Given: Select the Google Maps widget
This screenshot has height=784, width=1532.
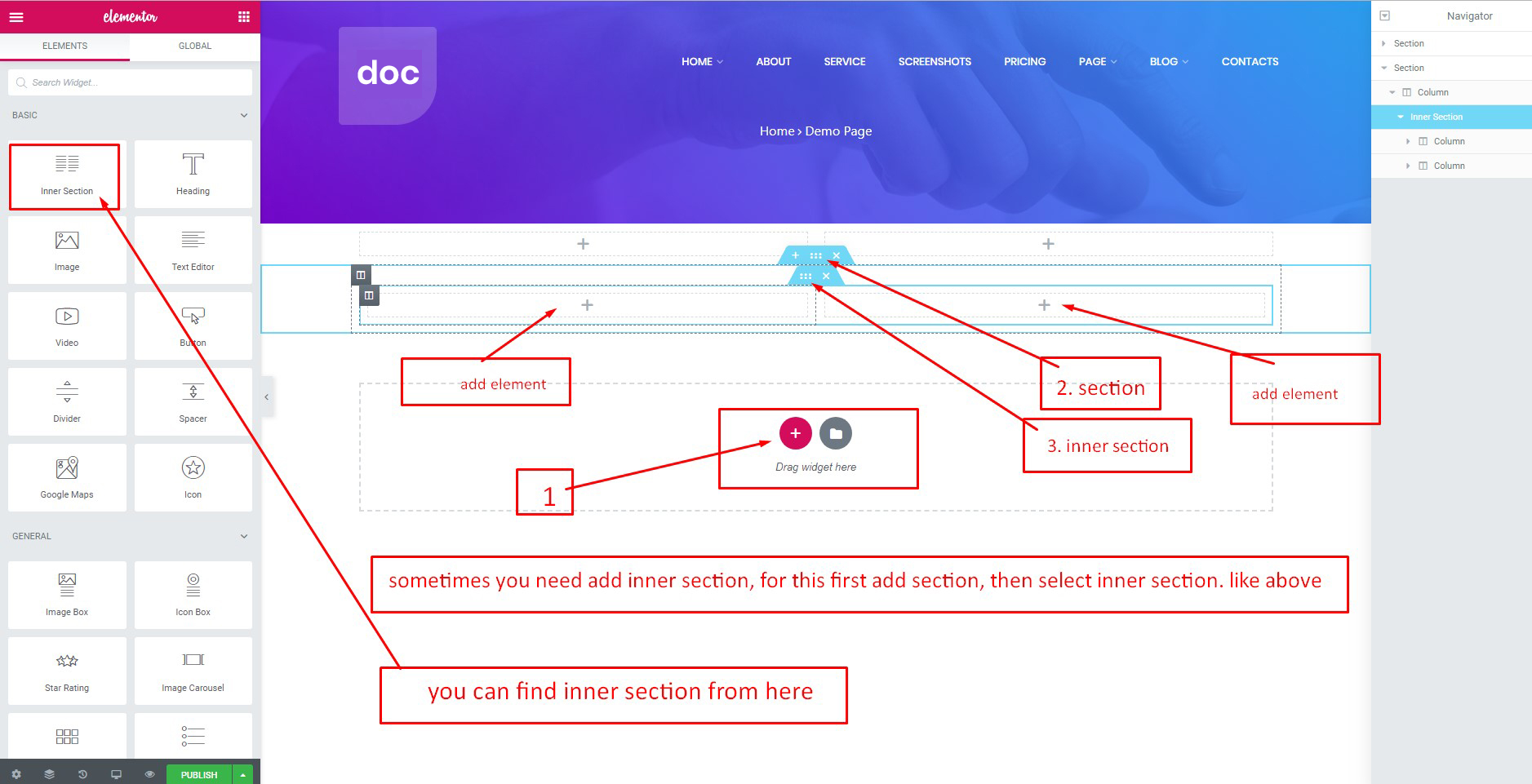Looking at the screenshot, I should coord(67,478).
